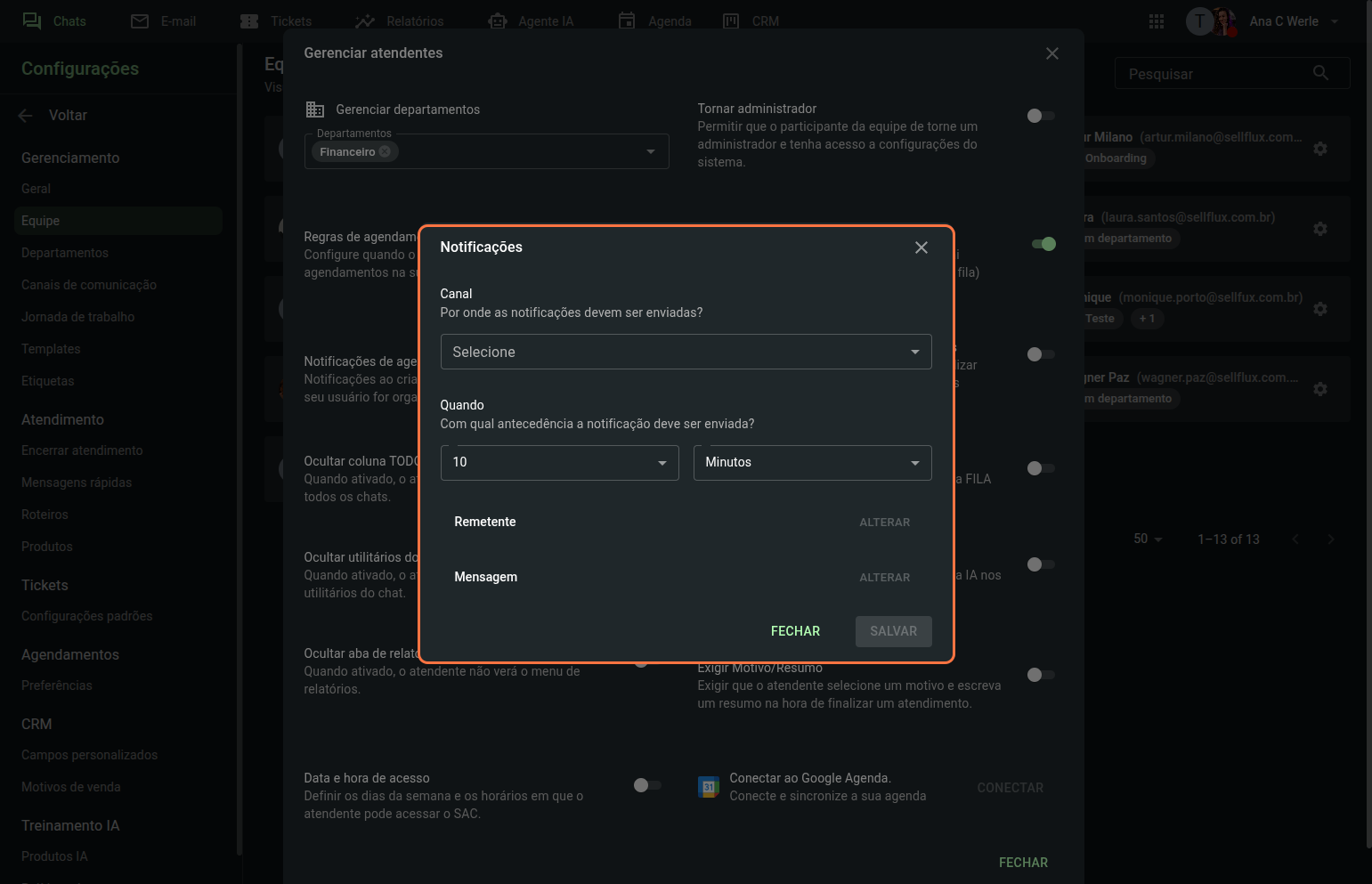Open gear icon for Wagner Paz
Image resolution: width=1372 pixels, height=884 pixels.
[x=1320, y=389]
